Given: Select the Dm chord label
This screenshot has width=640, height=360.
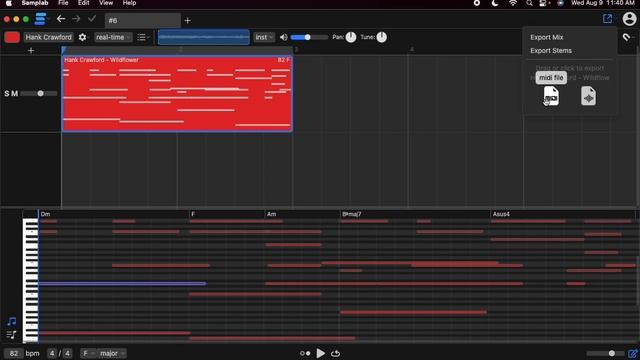Looking at the screenshot, I should pos(45,214).
